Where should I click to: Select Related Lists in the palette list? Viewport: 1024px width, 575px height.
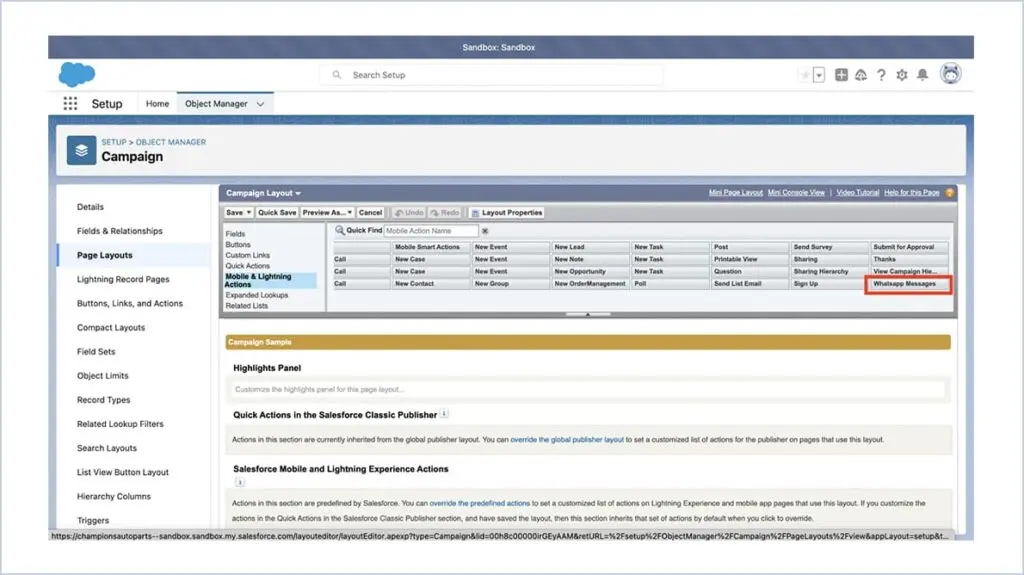[247, 306]
